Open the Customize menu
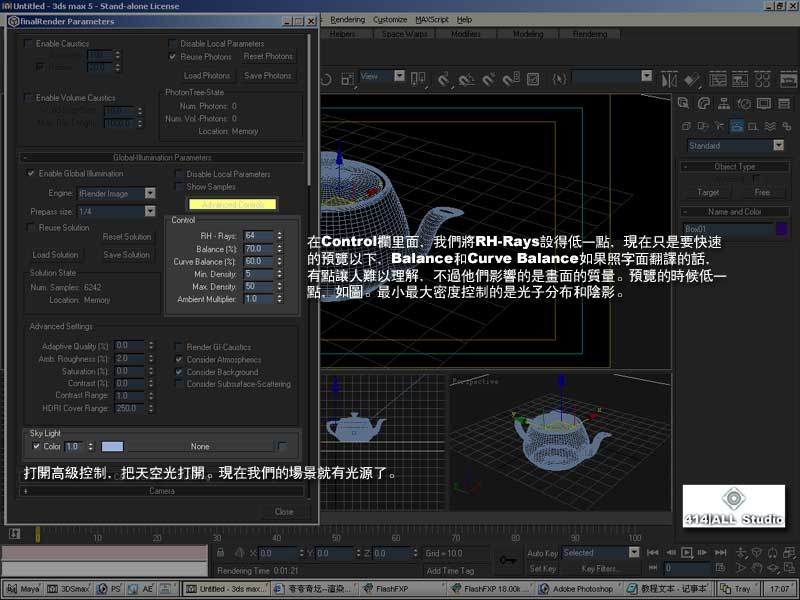The image size is (800, 600). pos(390,19)
